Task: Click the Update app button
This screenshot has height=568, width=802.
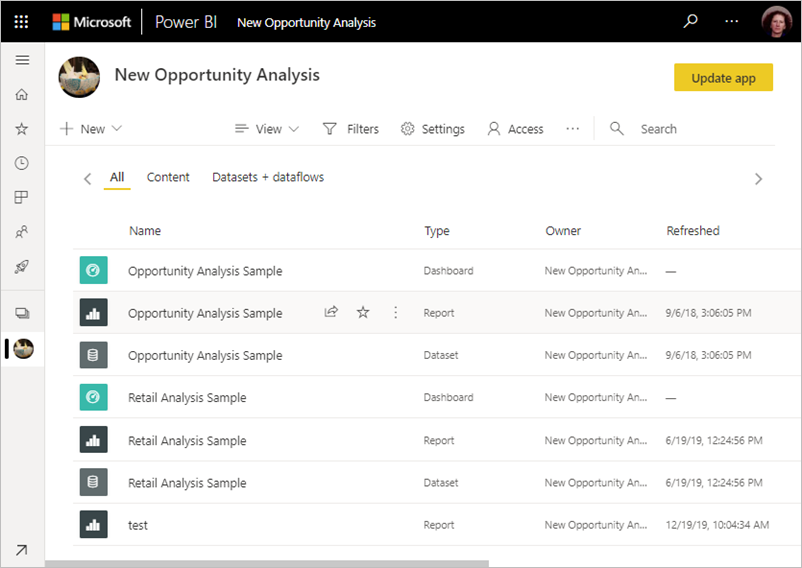Action: click(723, 78)
